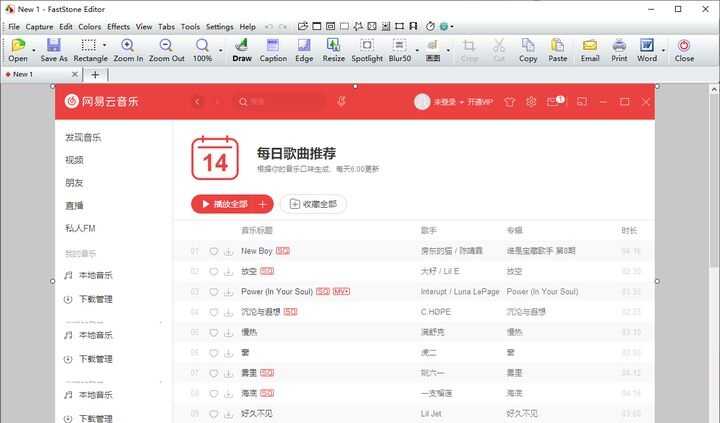Open 发现音乐 in the sidebar
Screen dimensions: 720x423
tap(83, 137)
